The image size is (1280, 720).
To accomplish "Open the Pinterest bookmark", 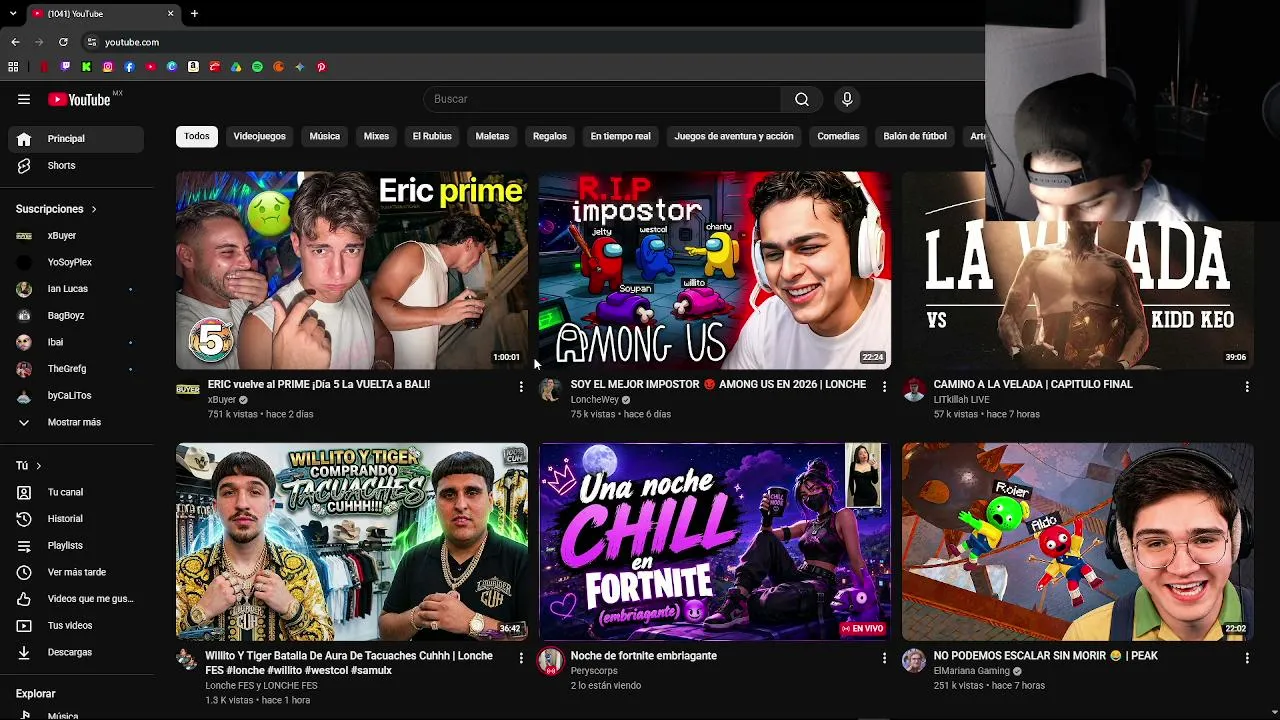I will [321, 67].
